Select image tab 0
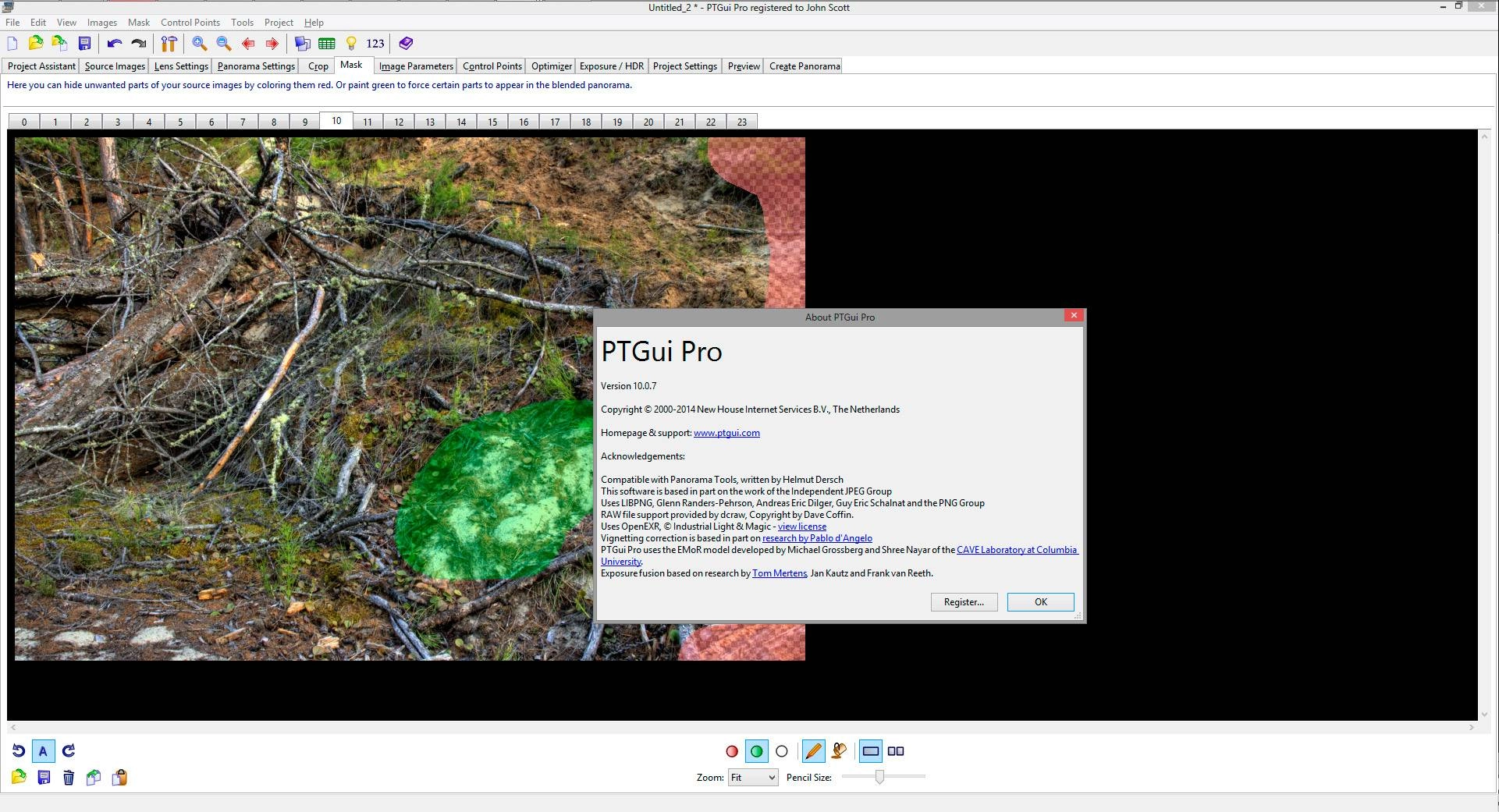 coord(24,122)
